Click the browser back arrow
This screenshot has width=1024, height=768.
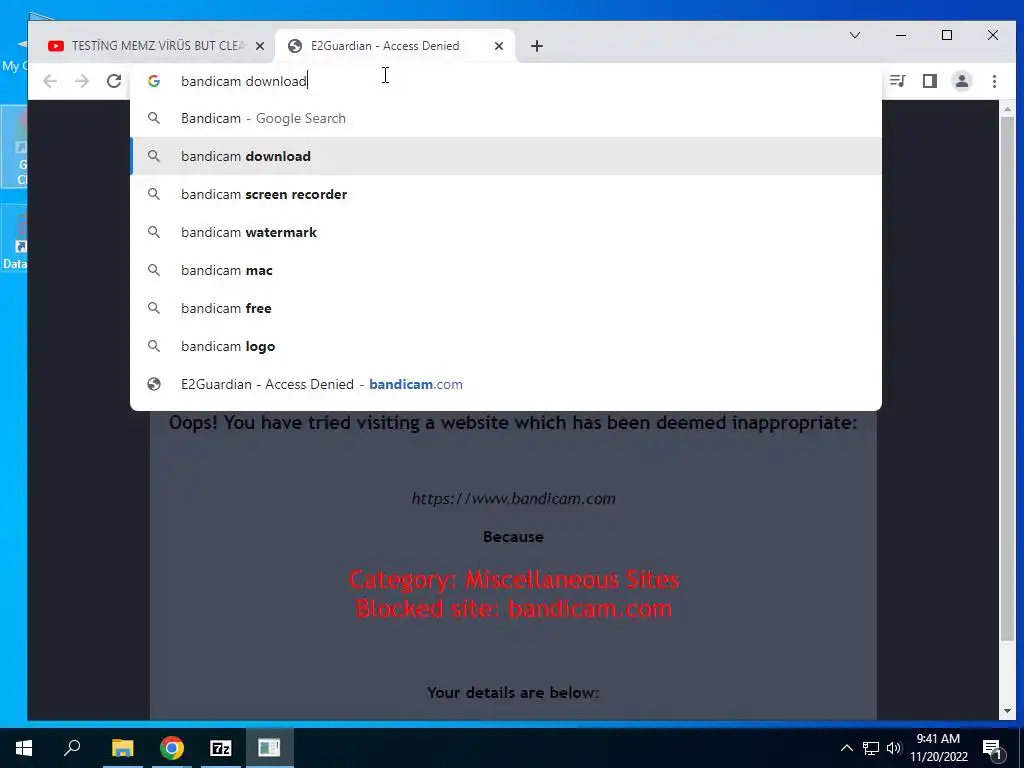(50, 81)
